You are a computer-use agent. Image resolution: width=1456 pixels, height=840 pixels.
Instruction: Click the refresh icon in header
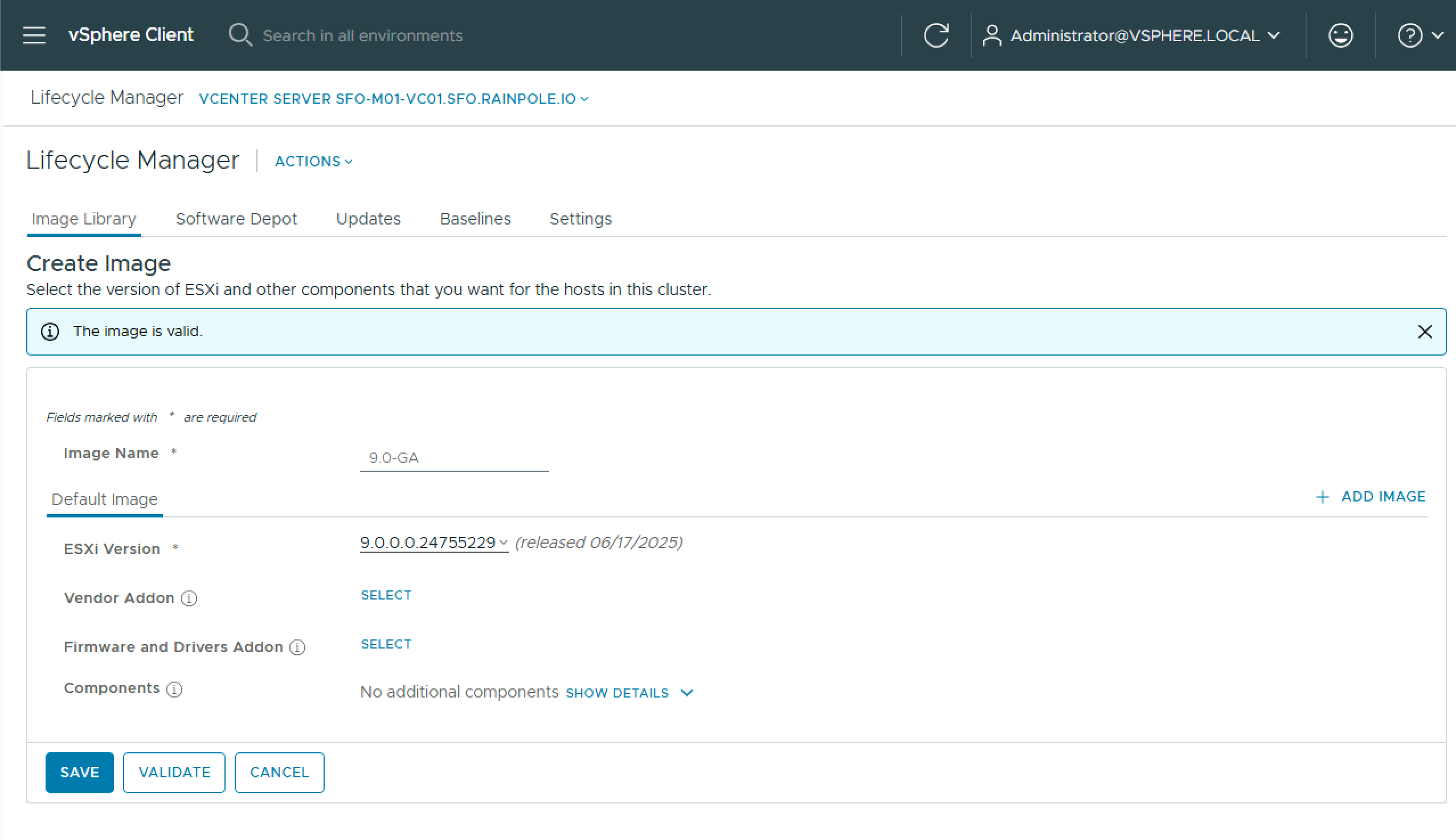[936, 35]
